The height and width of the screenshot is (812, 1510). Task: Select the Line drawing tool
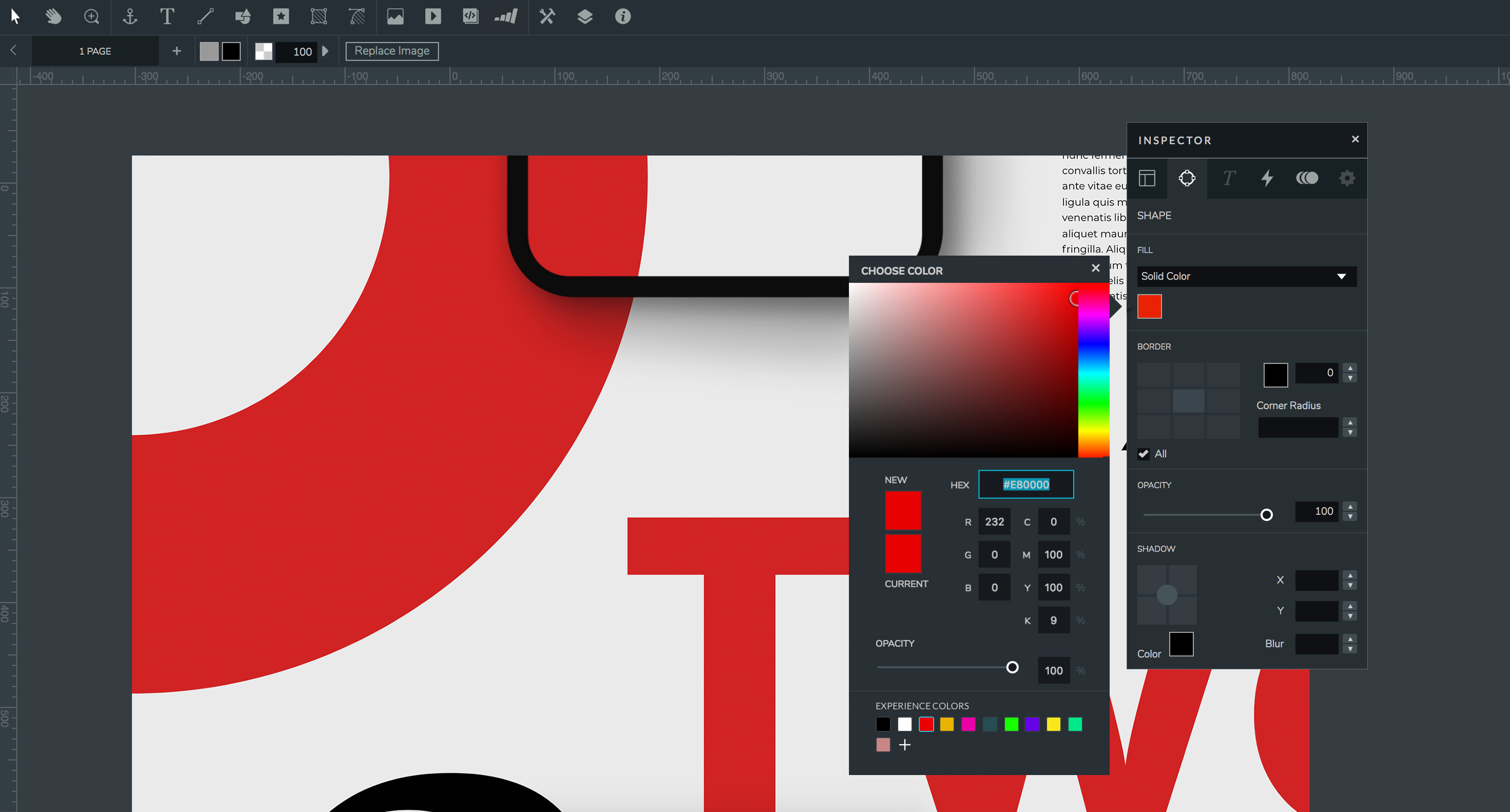(205, 16)
